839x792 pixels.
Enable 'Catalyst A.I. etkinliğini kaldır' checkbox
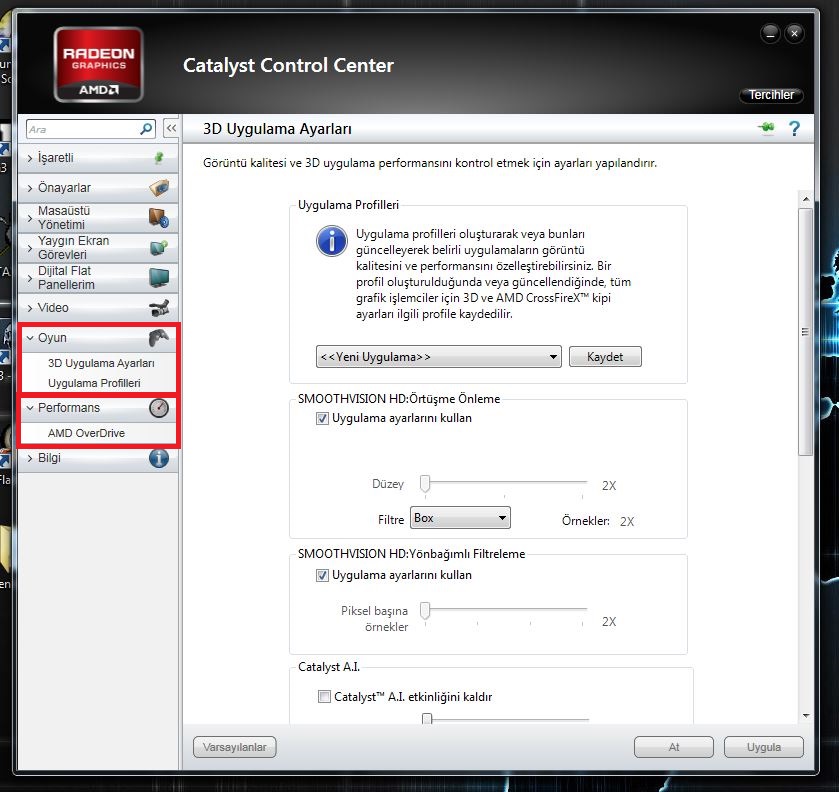click(324, 696)
